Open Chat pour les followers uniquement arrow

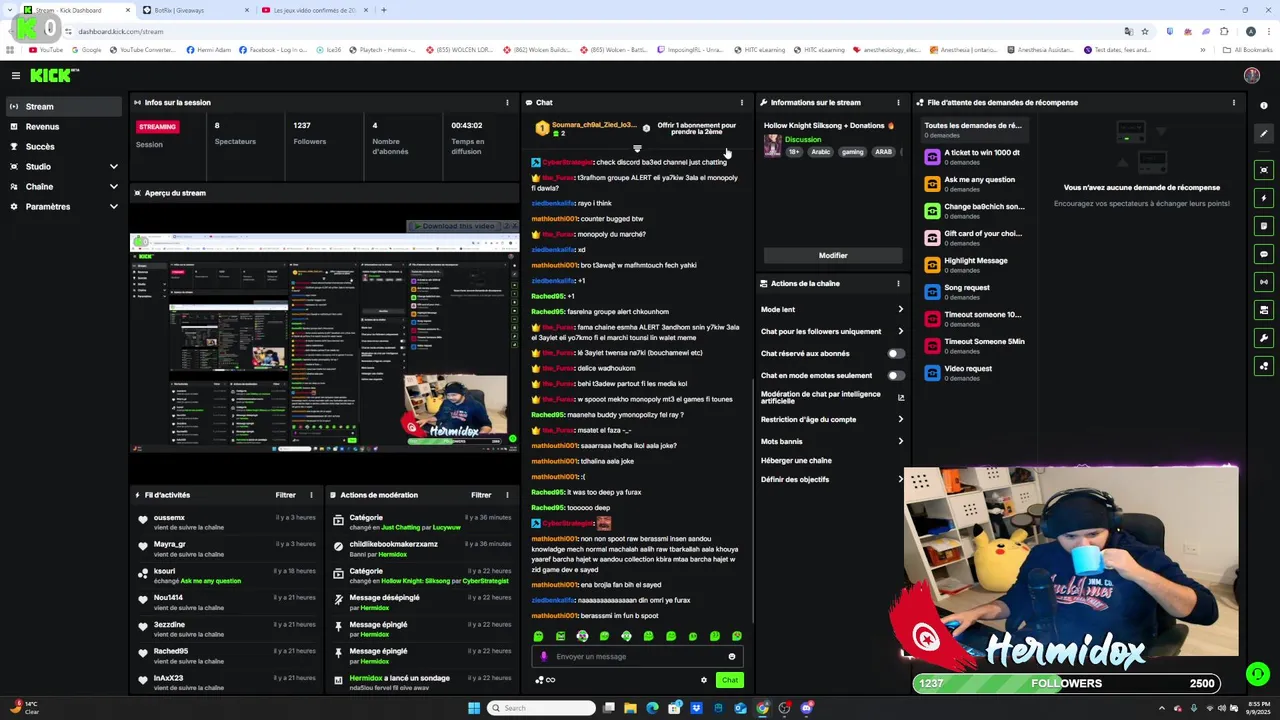900,331
